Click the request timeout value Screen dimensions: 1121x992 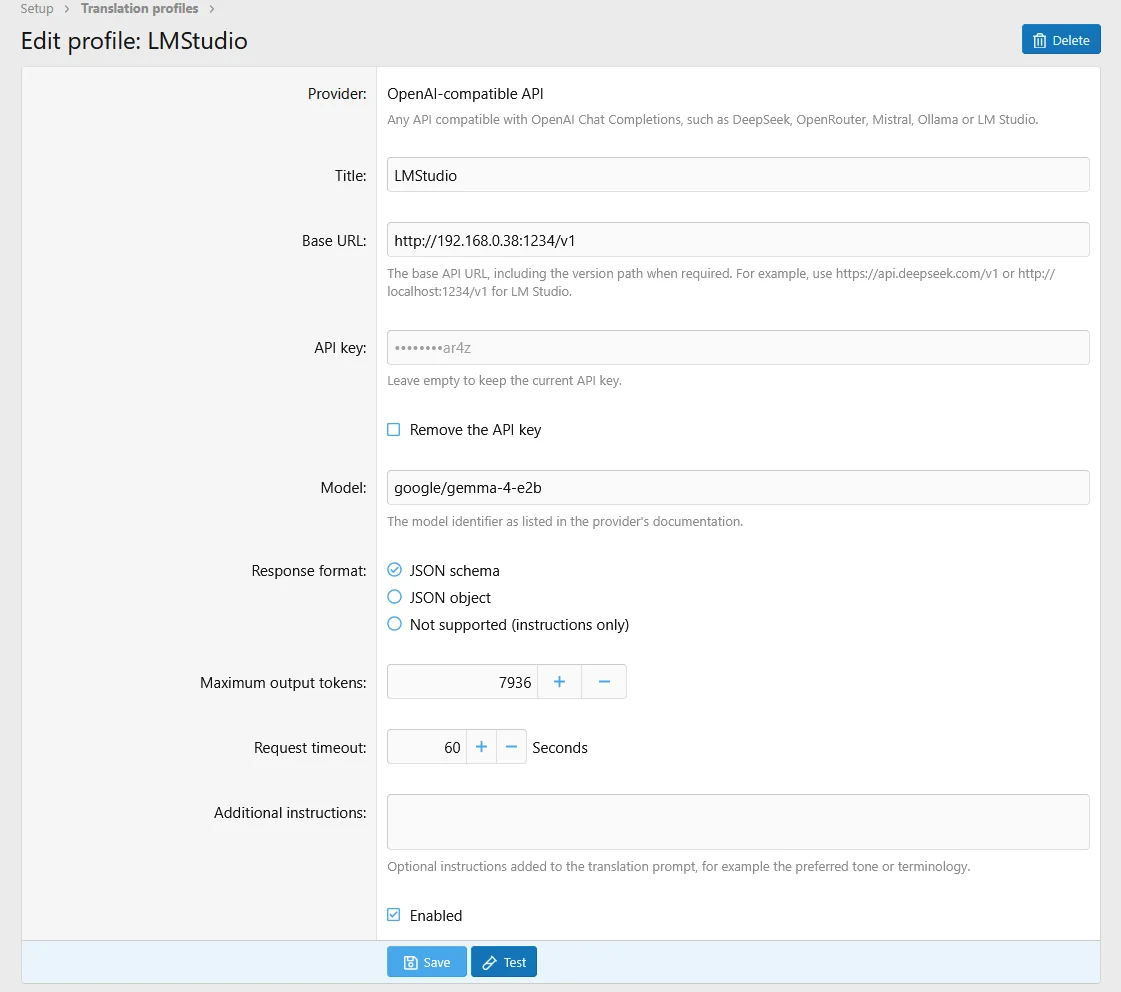click(x=427, y=747)
